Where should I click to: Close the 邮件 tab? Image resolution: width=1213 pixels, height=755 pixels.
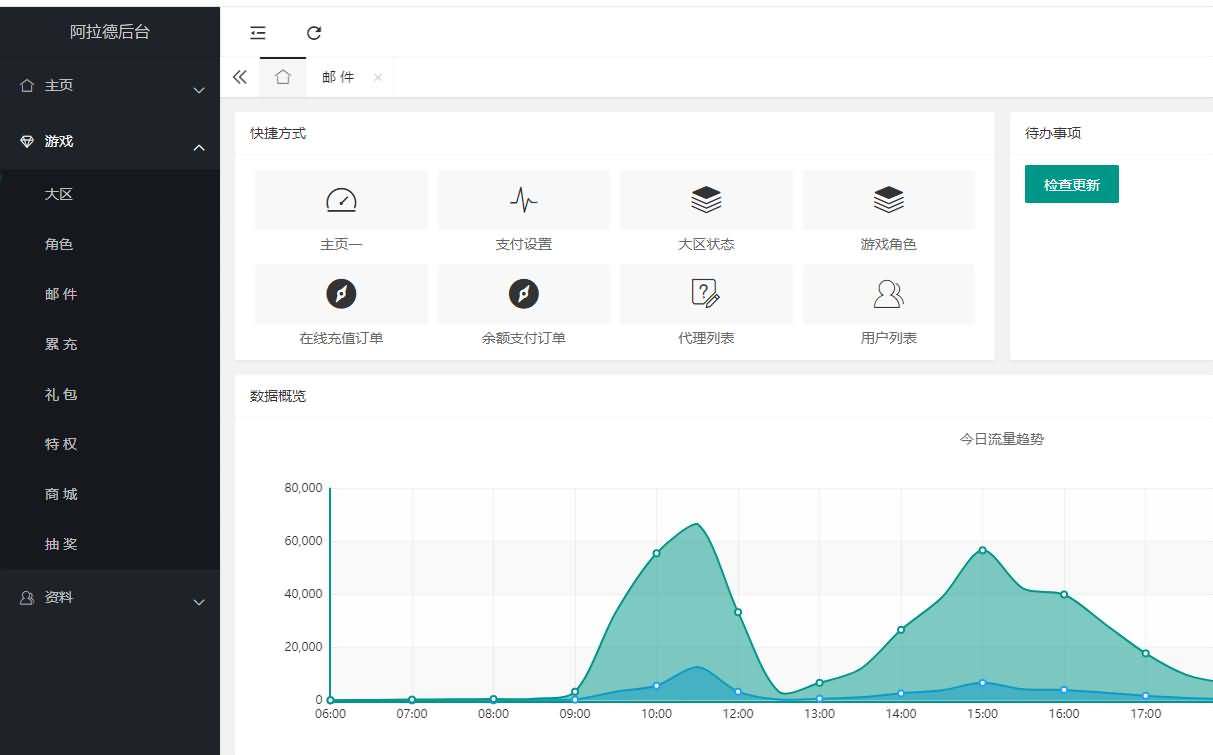pyautogui.click(x=377, y=78)
